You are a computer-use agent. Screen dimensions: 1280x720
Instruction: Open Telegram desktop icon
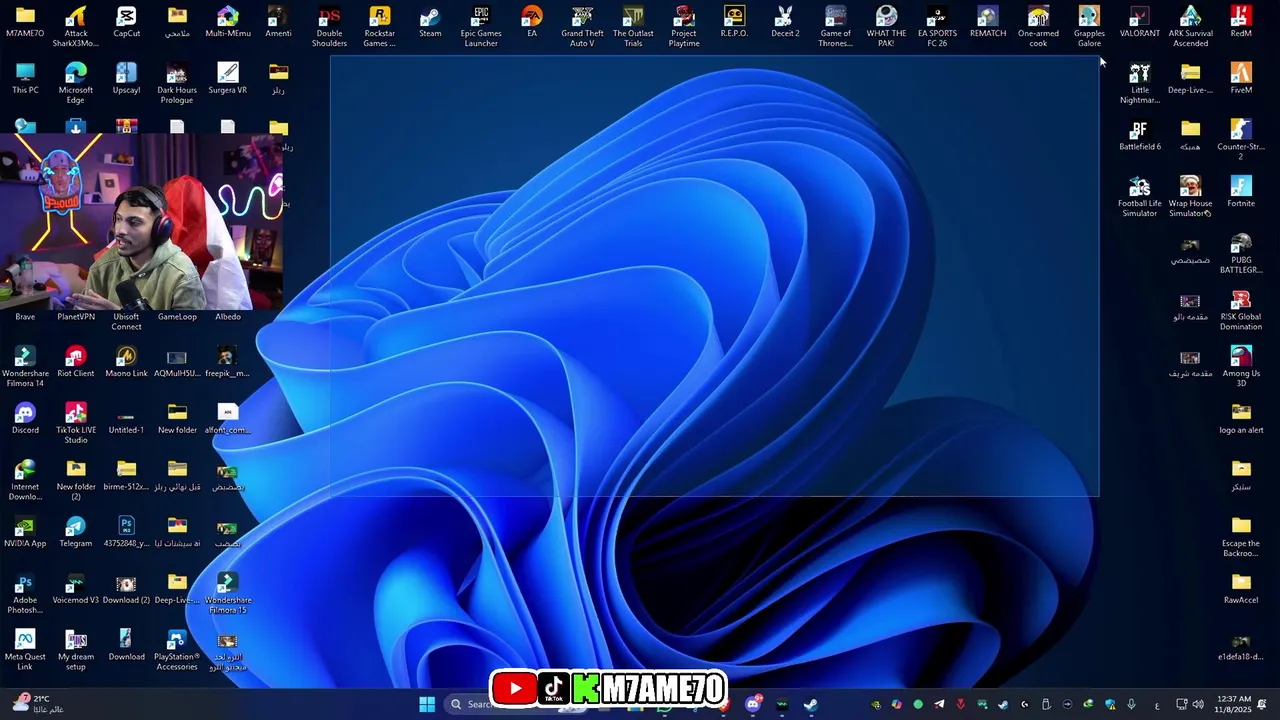75,532
